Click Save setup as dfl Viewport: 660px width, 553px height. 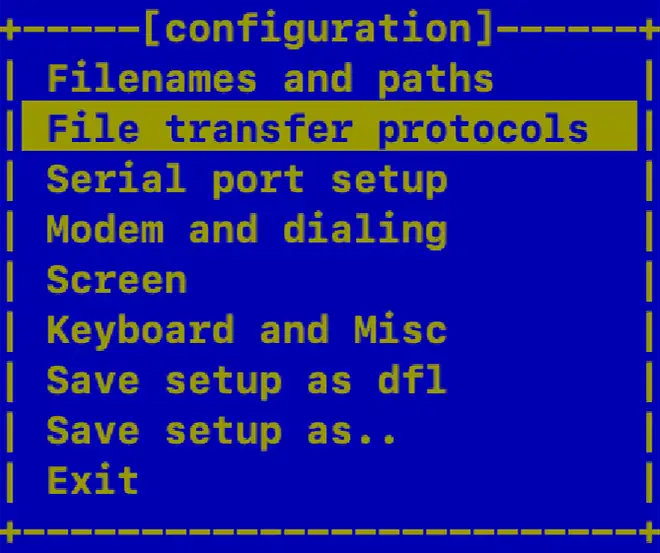click(246, 381)
